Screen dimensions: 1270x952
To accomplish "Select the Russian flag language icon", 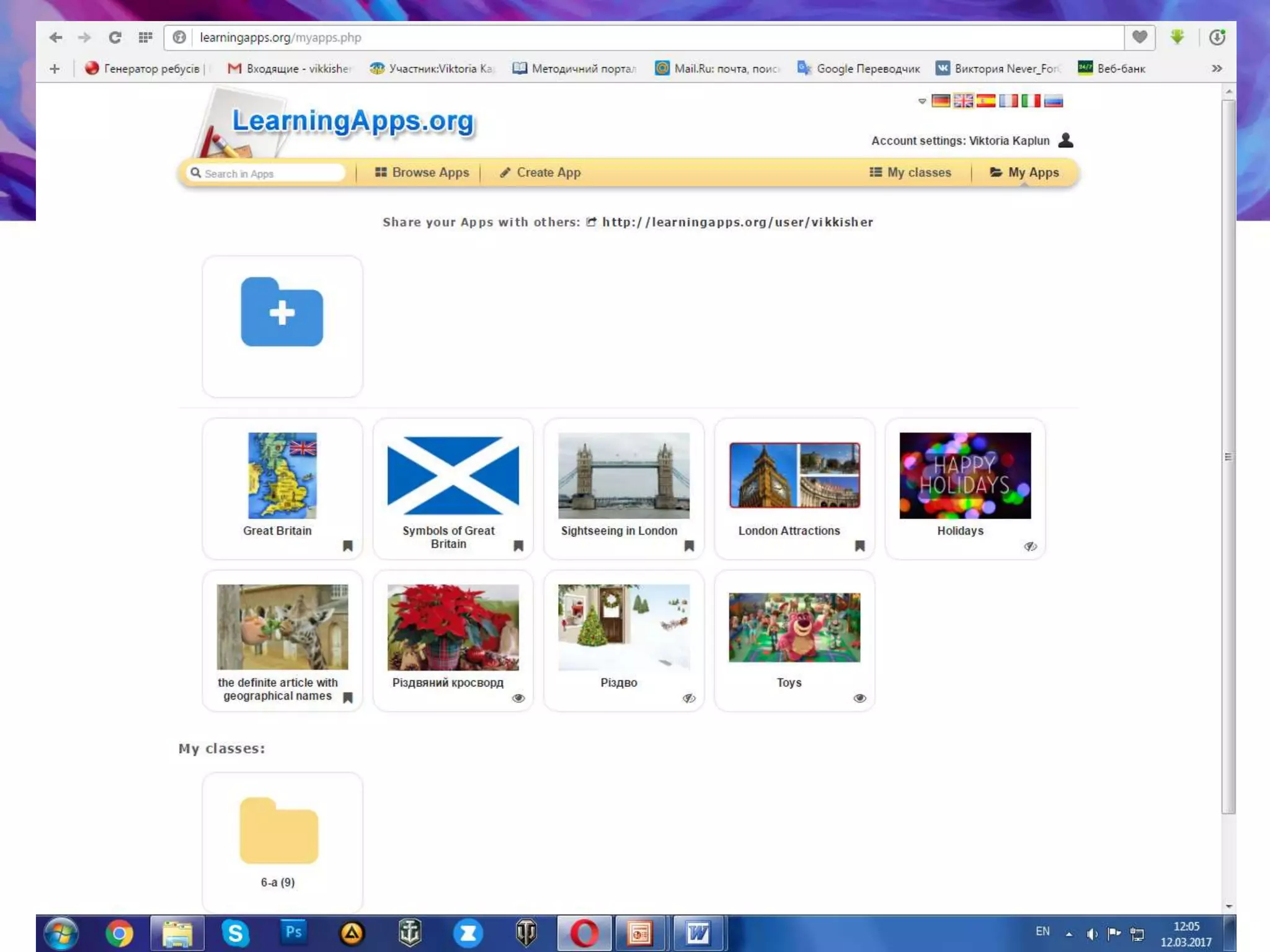I will pyautogui.click(x=1053, y=101).
